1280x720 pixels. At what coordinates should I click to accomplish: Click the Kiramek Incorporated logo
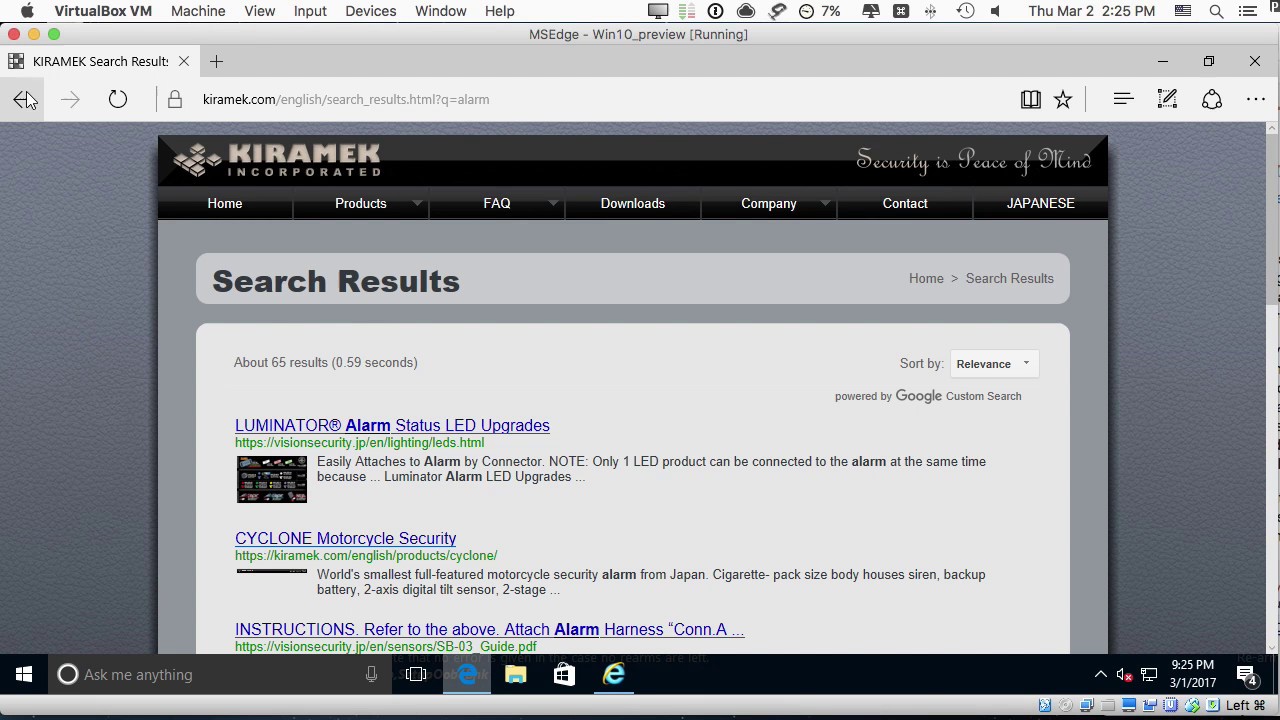[x=277, y=160]
